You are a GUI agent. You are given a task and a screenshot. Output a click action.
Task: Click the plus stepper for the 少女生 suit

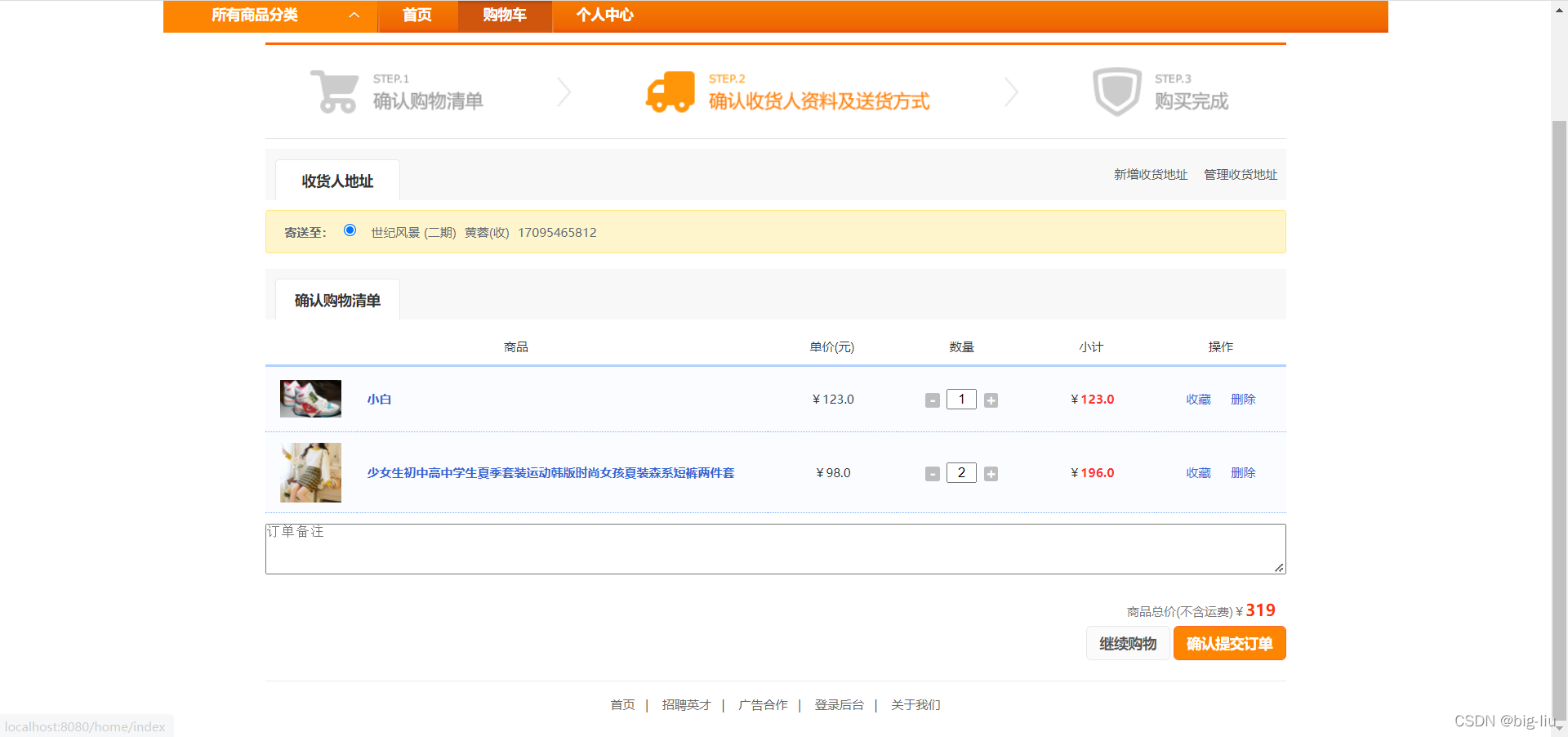tap(991, 473)
